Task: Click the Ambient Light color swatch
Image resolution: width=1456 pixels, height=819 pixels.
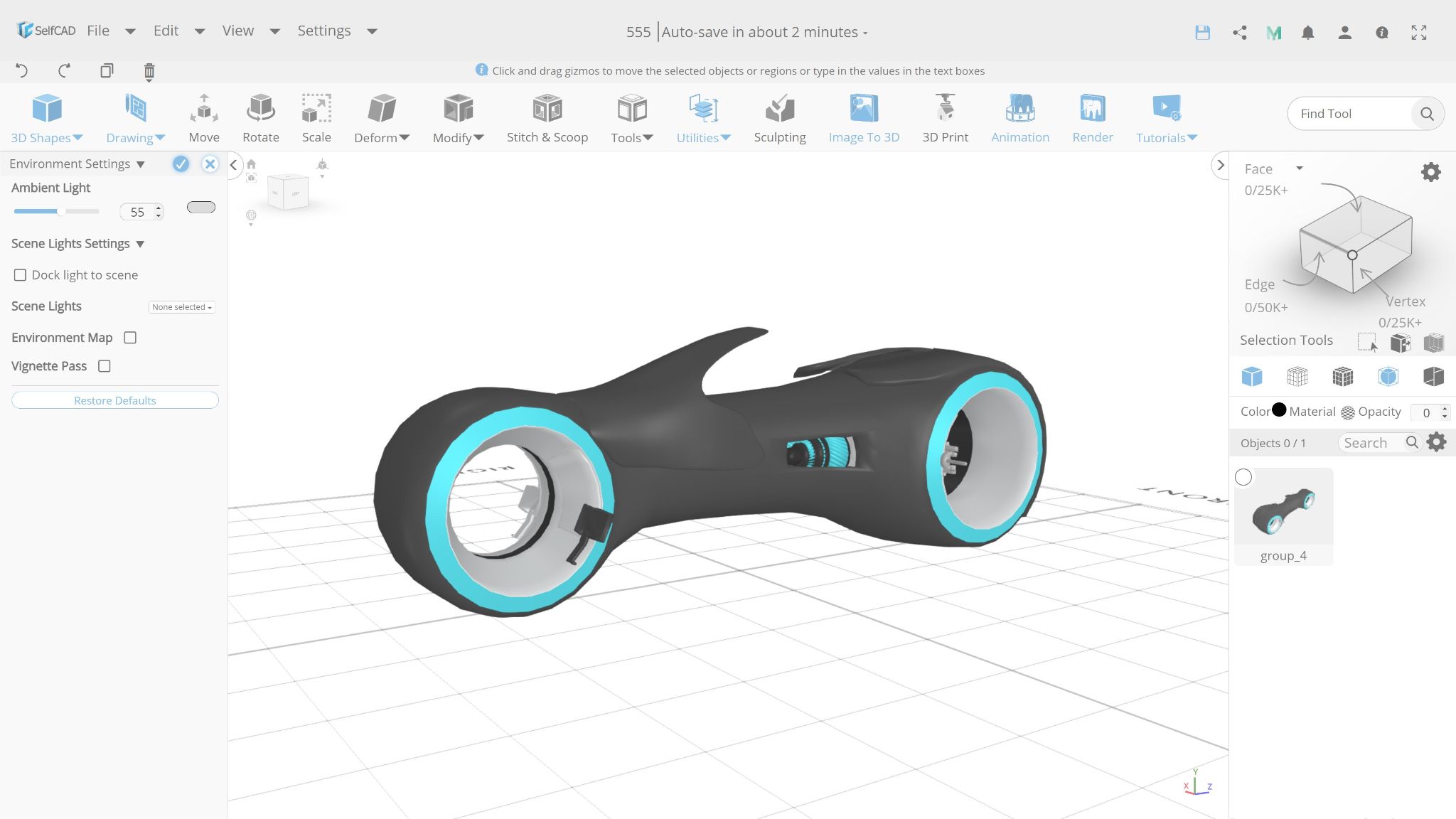Action: (200, 207)
